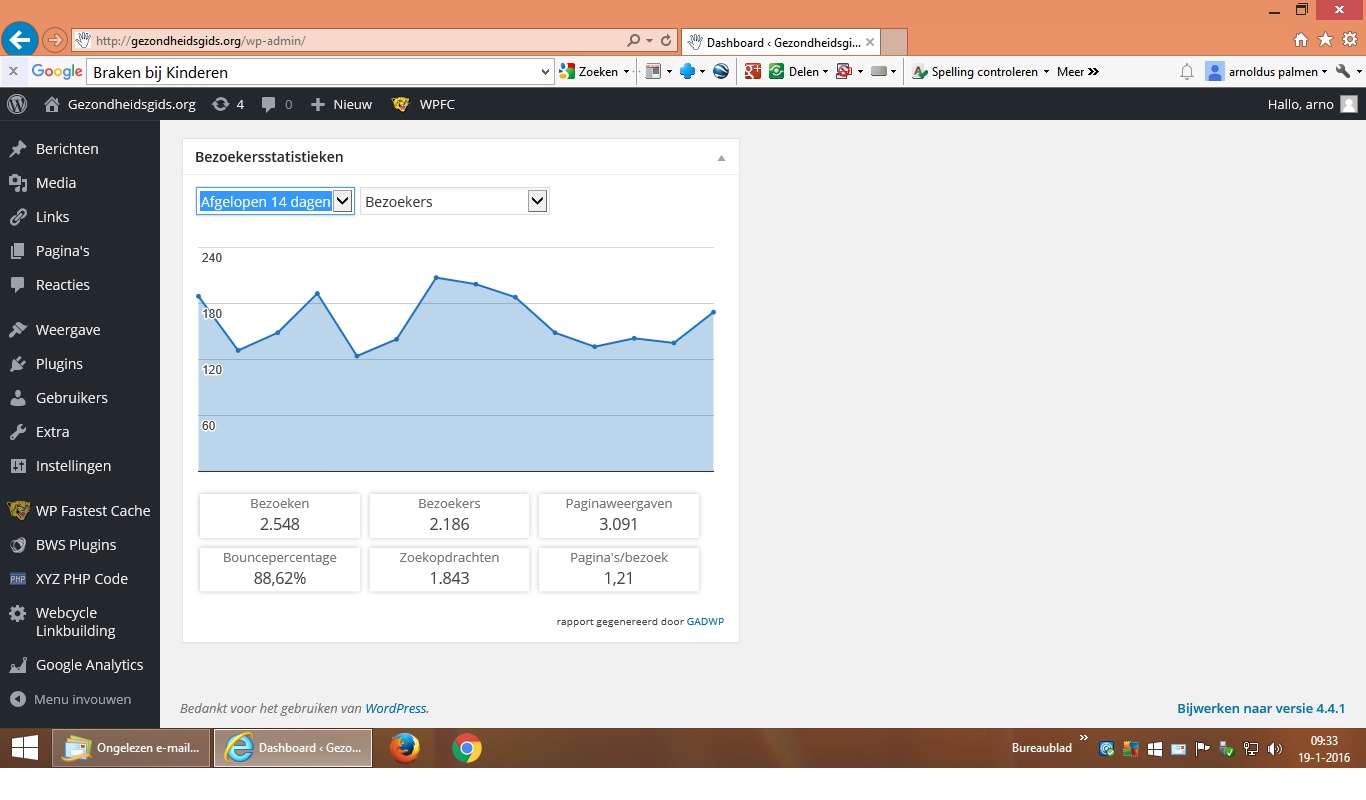Click the Google+ icon in toolbar

pos(752,71)
